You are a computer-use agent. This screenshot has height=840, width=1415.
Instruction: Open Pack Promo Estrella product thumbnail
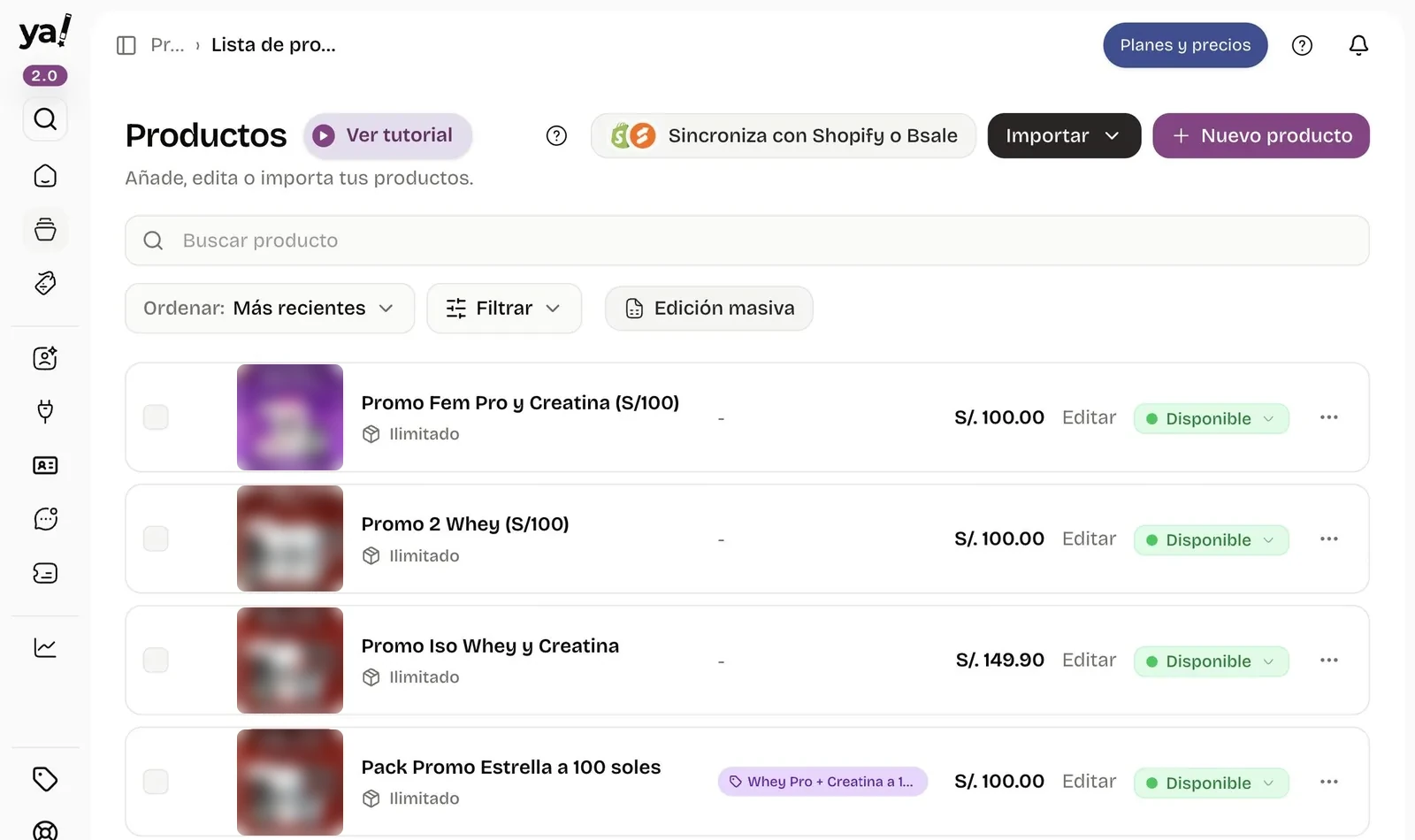(x=290, y=782)
